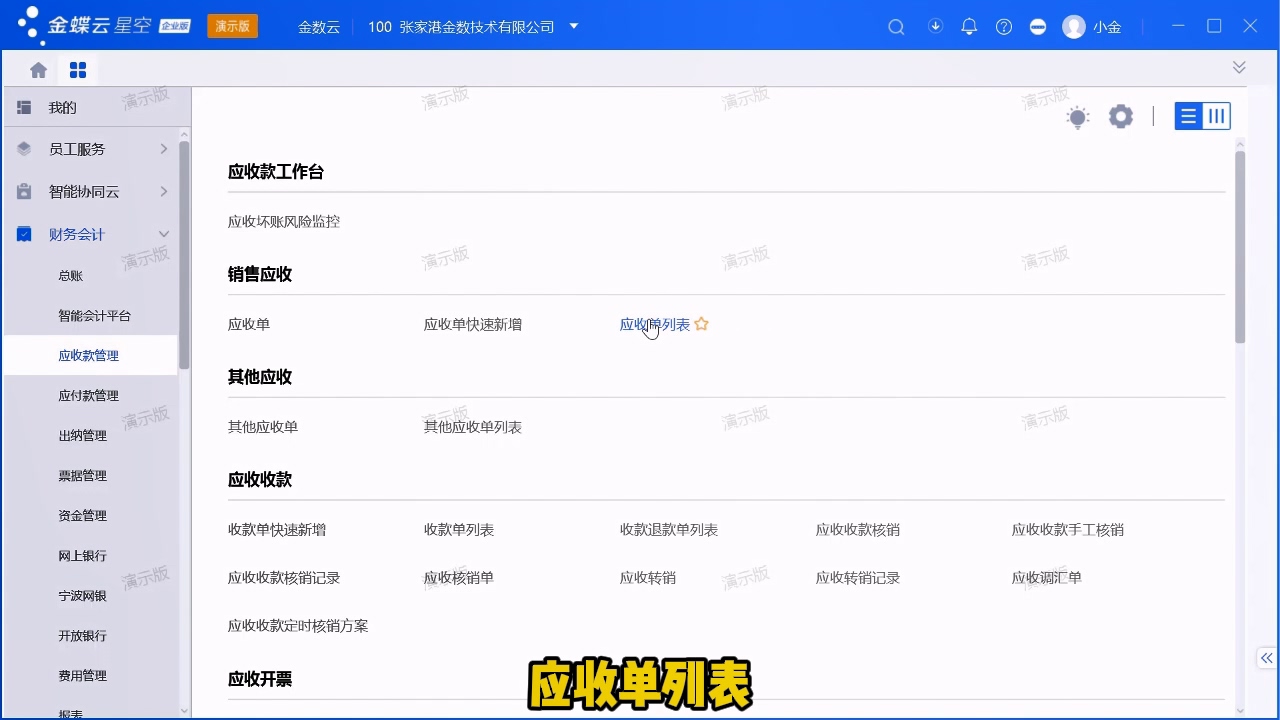Click the sidebar scrollbar down arrow
1280x720 pixels.
pyautogui.click(x=184, y=710)
